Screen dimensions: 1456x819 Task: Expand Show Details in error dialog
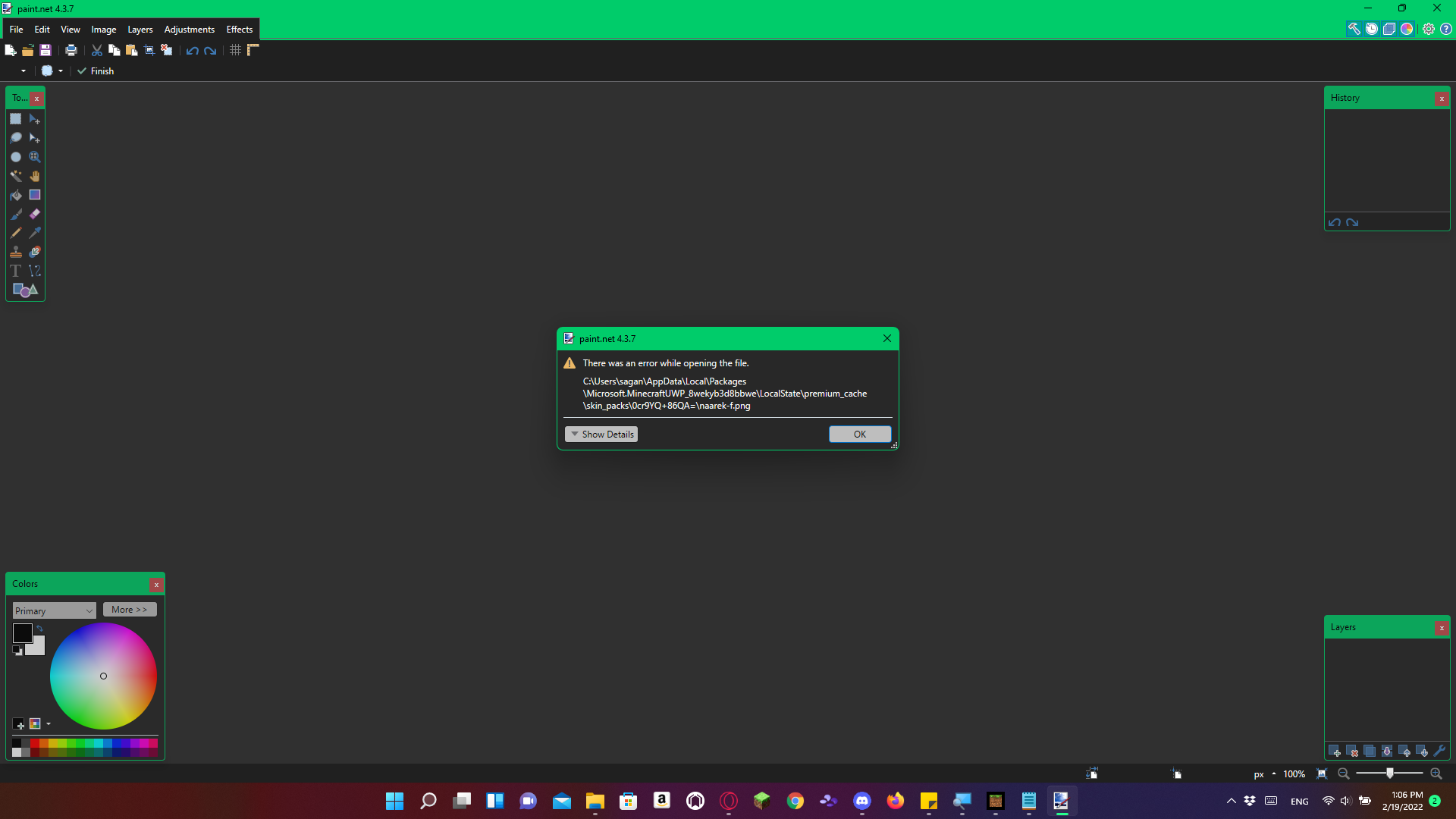pyautogui.click(x=601, y=434)
